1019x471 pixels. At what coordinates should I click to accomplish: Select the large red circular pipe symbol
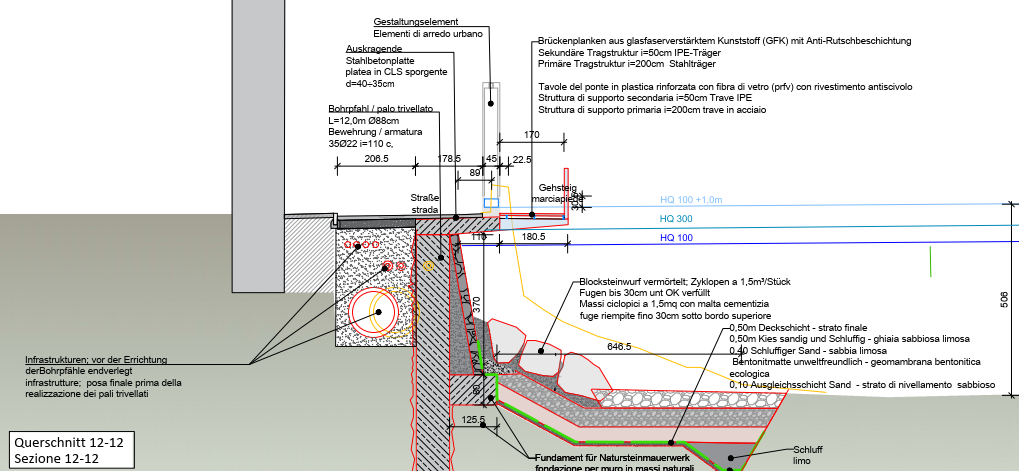pyautogui.click(x=380, y=311)
